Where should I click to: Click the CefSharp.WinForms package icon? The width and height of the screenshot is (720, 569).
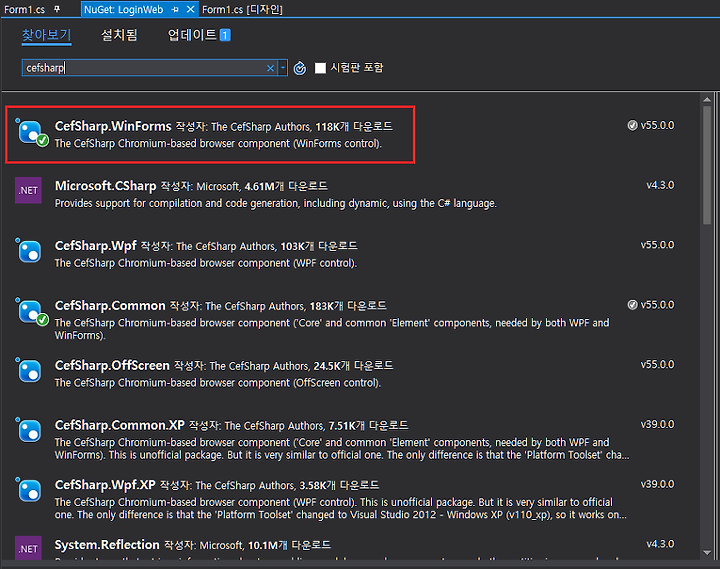pos(31,132)
